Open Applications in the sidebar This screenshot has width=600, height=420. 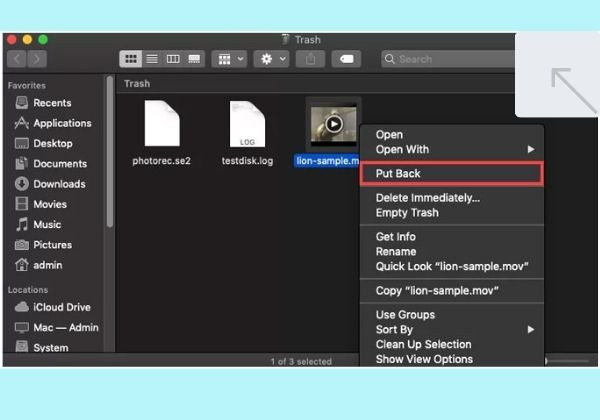click(x=53, y=123)
